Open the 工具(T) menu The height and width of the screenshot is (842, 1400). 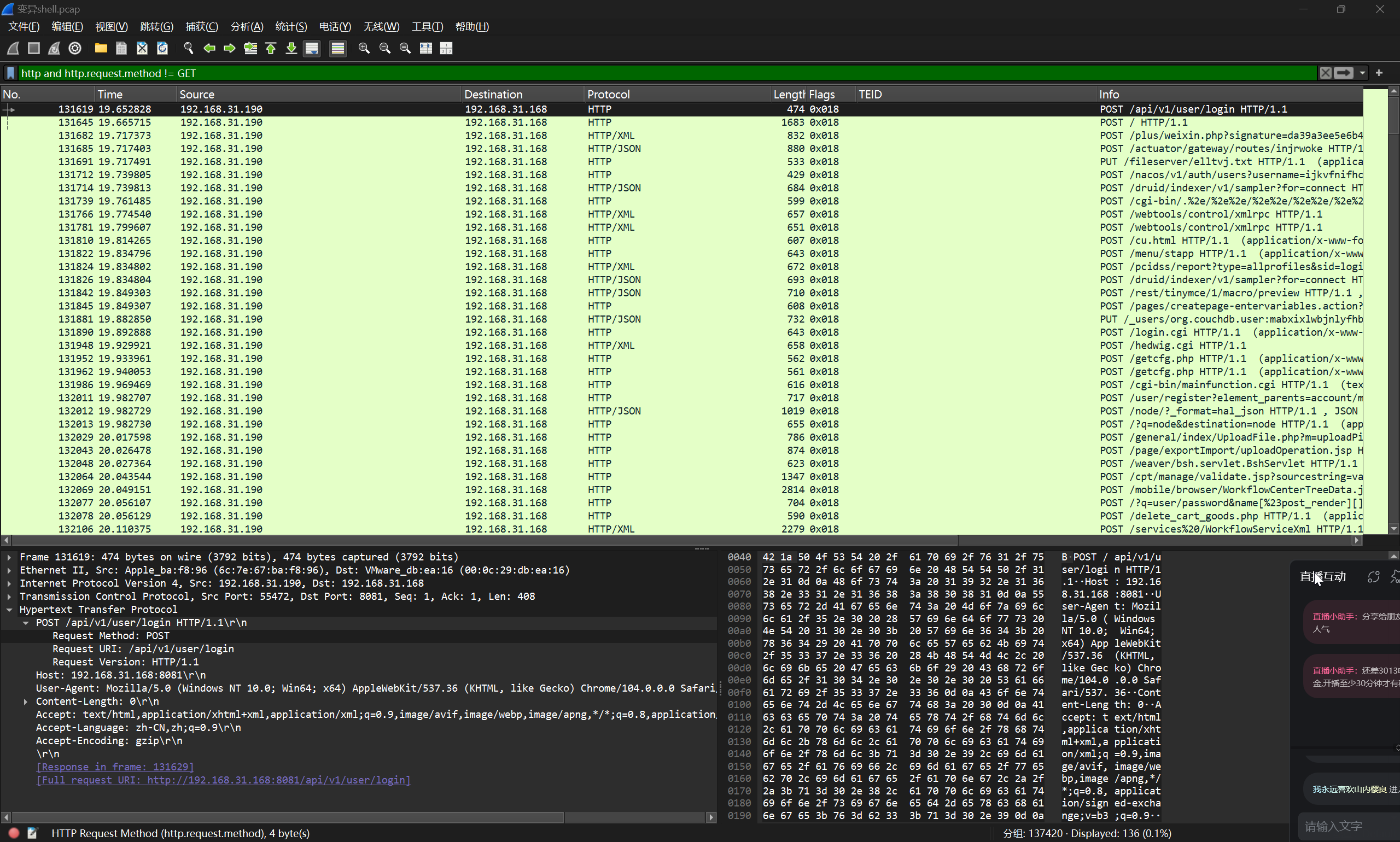[x=427, y=27]
